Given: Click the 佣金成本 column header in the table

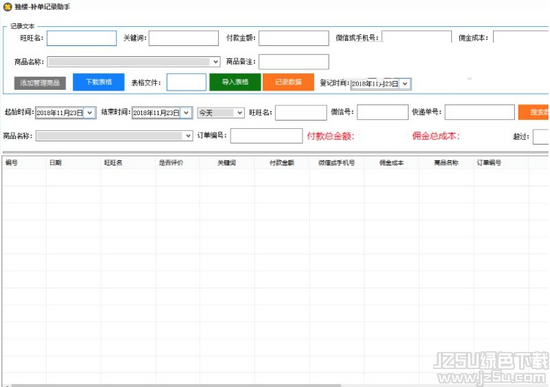Looking at the screenshot, I should coord(391,163).
